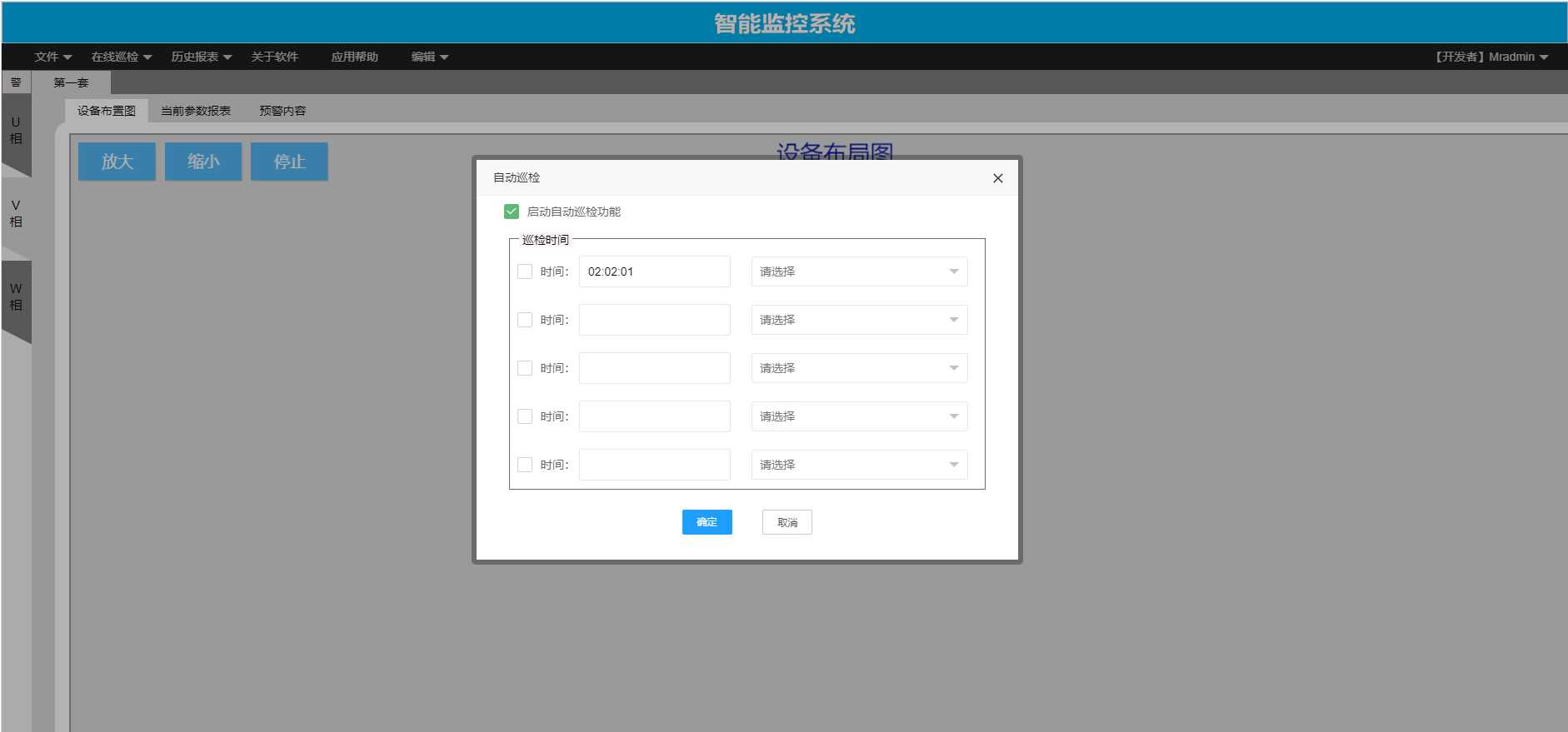Image resolution: width=1568 pixels, height=732 pixels.
Task: Click the 放大 zoom-in button
Action: tap(117, 162)
